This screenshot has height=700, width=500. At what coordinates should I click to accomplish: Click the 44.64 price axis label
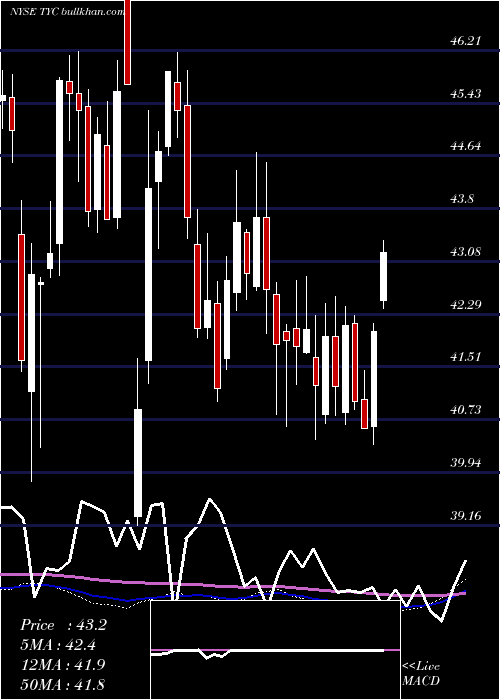point(466,146)
